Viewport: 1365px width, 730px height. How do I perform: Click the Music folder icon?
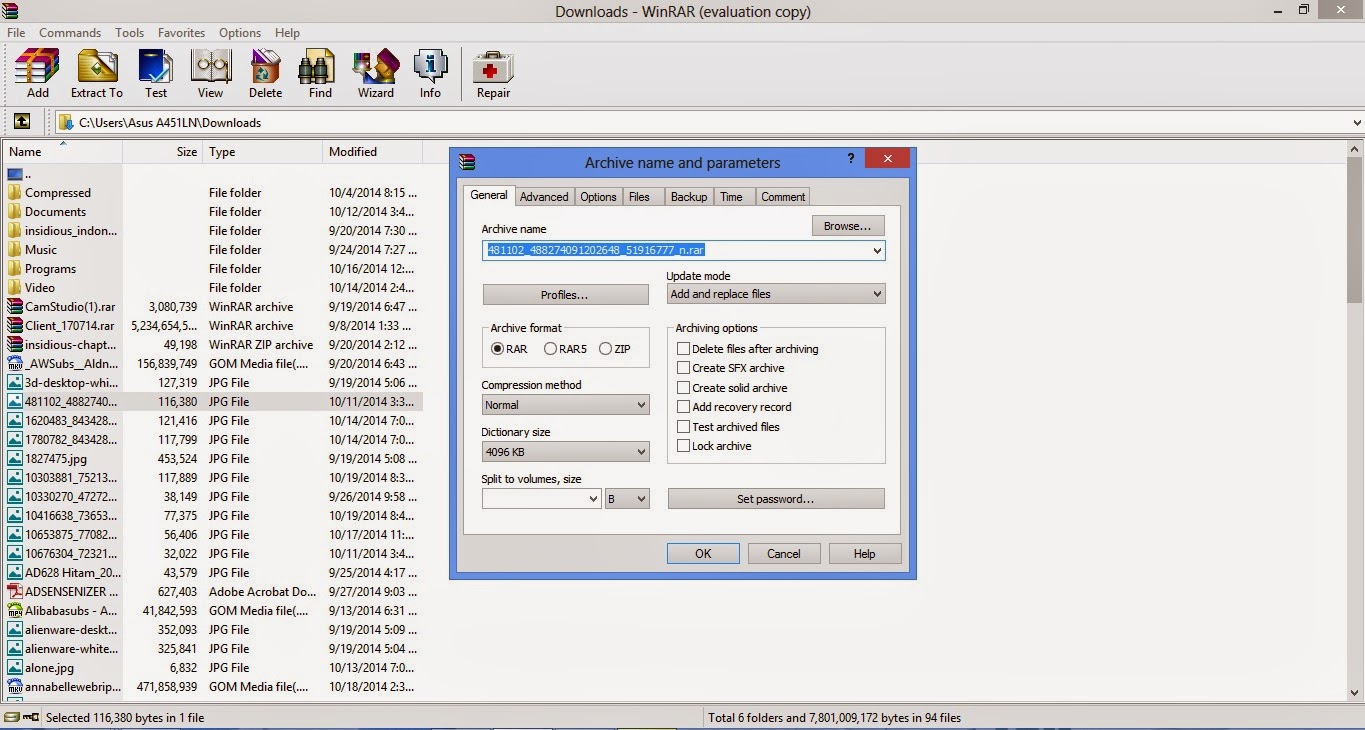point(15,250)
